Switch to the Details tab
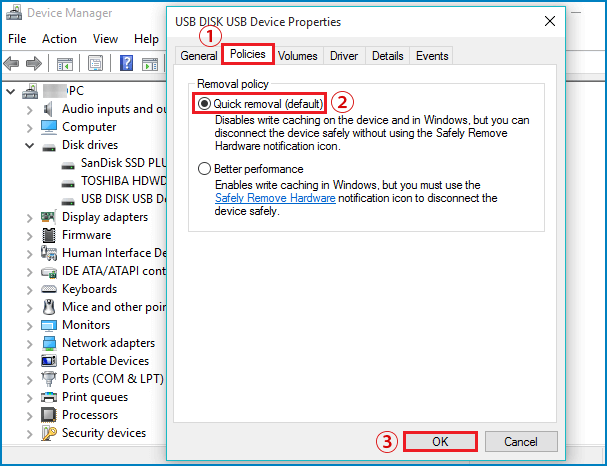Screen dimensions: 607x466 (x=388, y=56)
